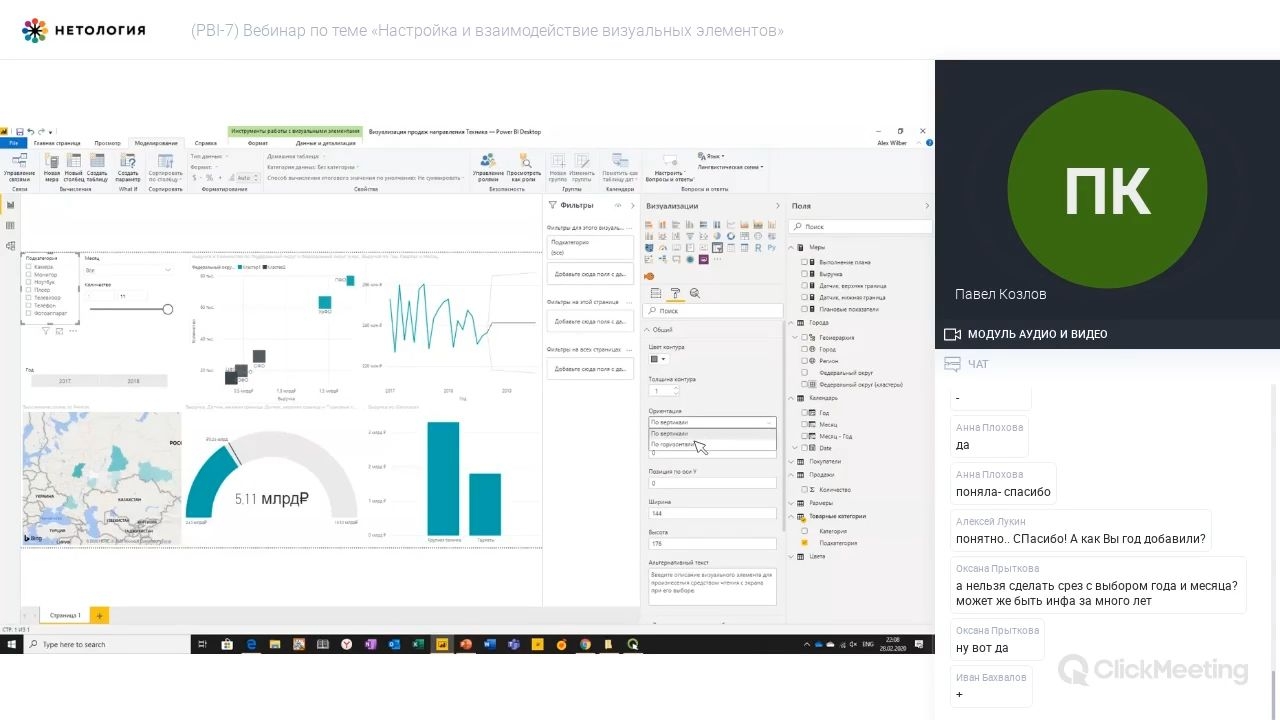The height and width of the screenshot is (720, 1280).
Task: Select the Py Python visual icon
Action: [772, 247]
